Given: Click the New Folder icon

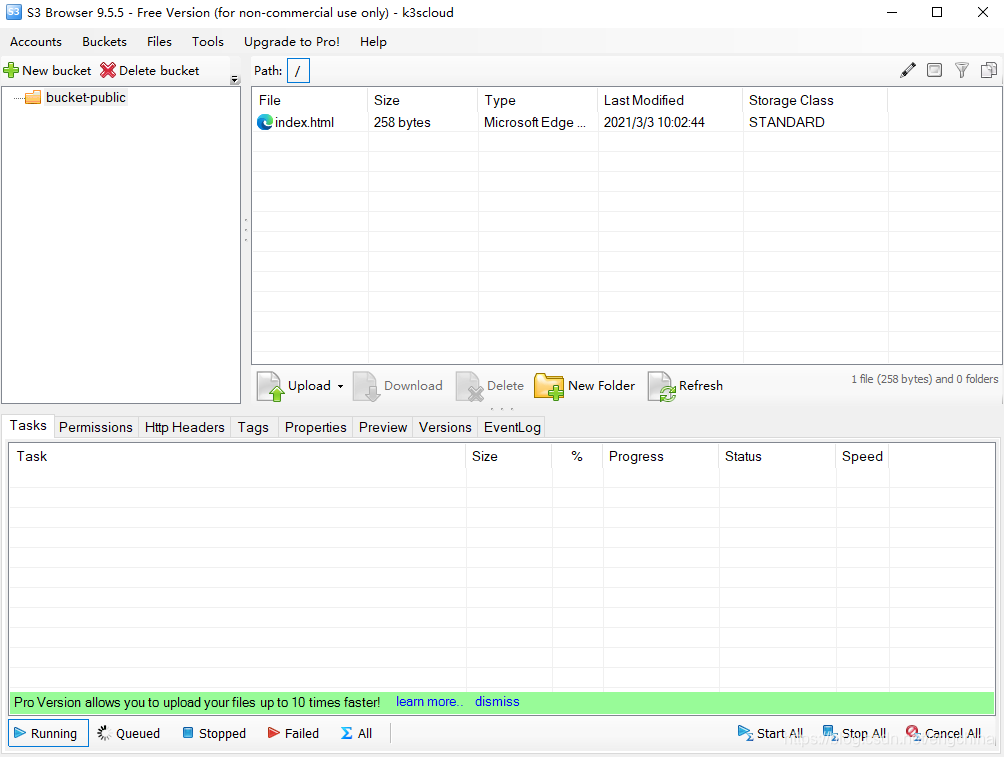Looking at the screenshot, I should (549, 386).
